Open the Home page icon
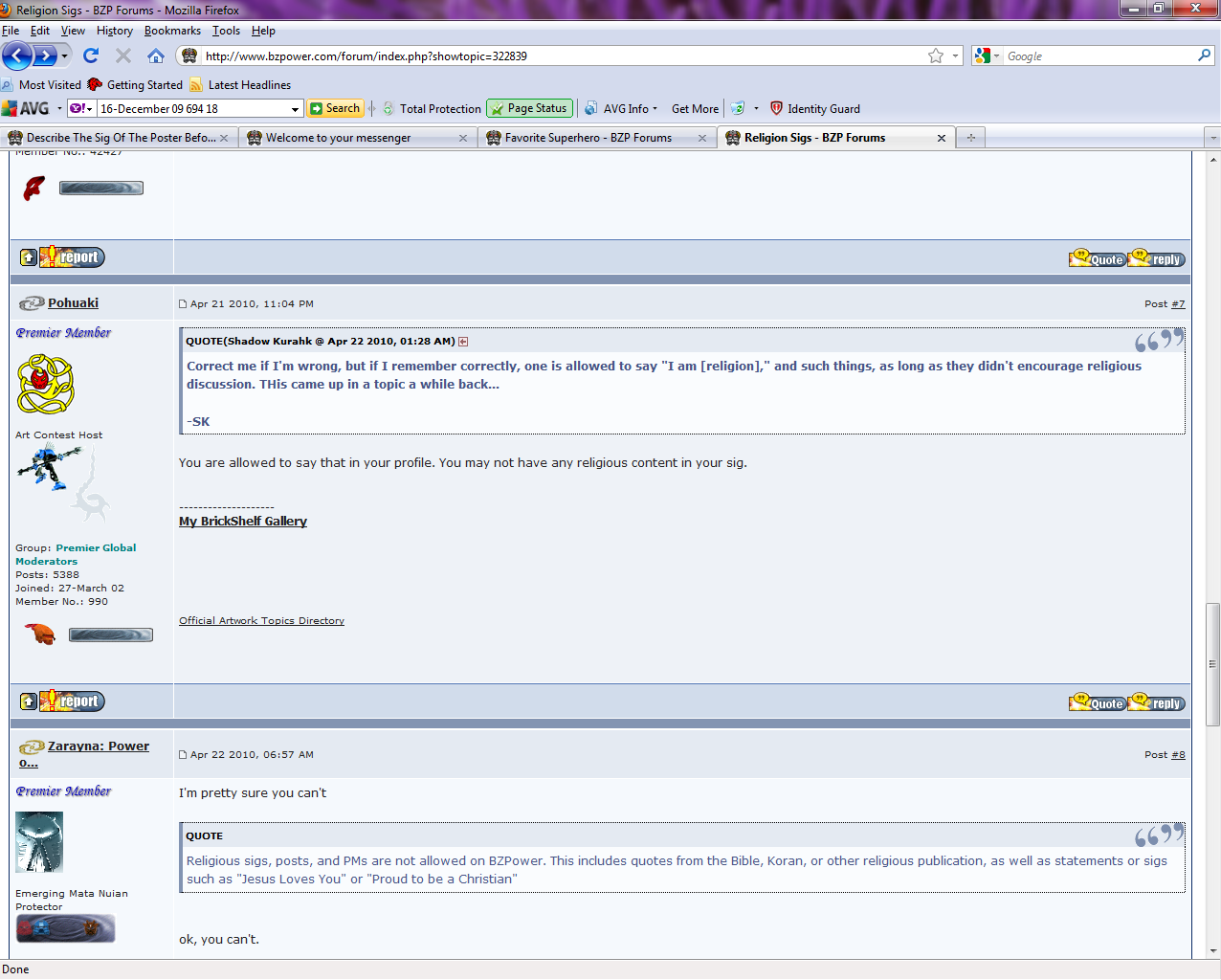1221x980 pixels. pos(156,56)
